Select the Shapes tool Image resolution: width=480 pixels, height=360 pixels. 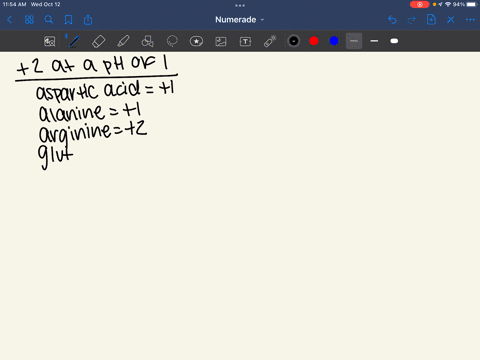tap(147, 41)
